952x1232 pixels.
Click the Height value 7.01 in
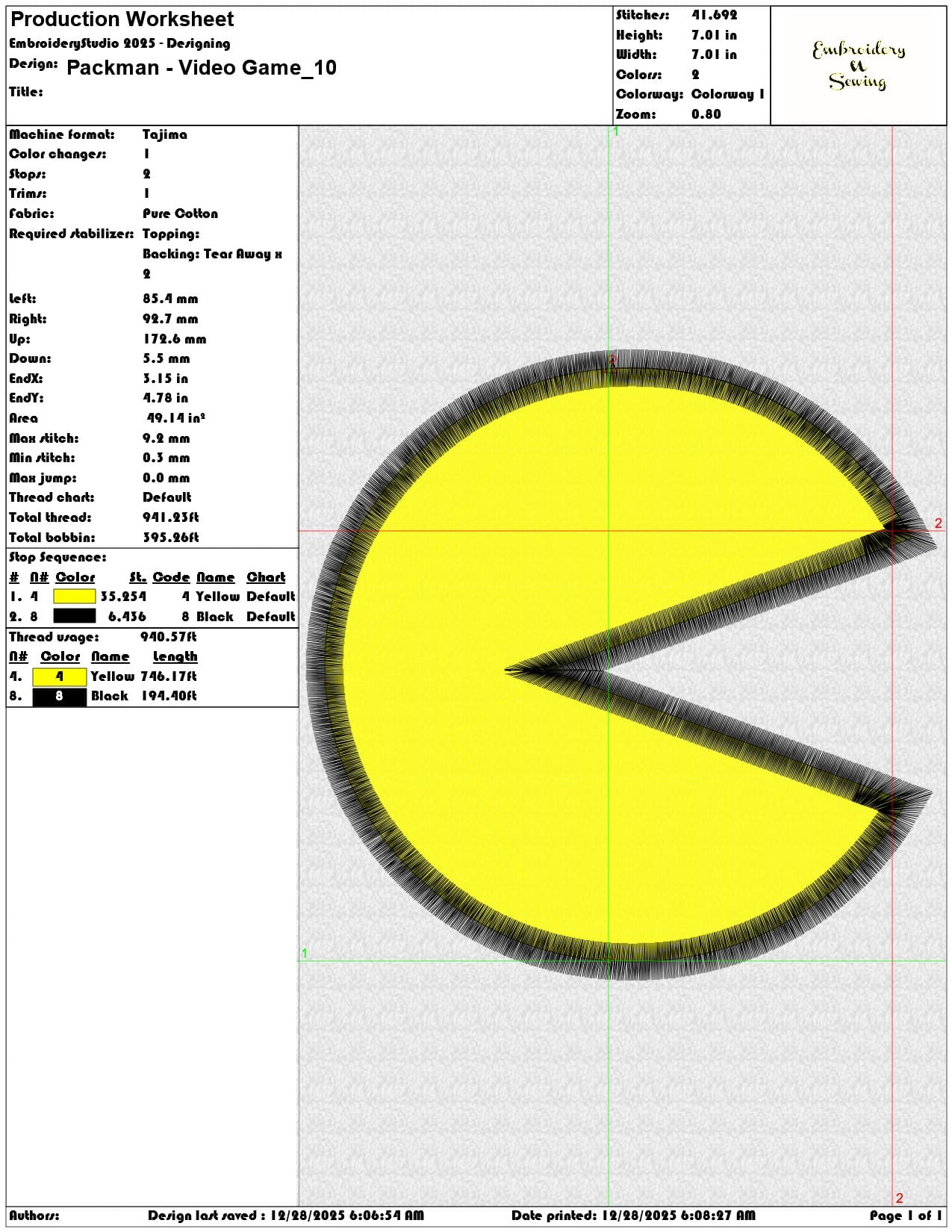(714, 35)
